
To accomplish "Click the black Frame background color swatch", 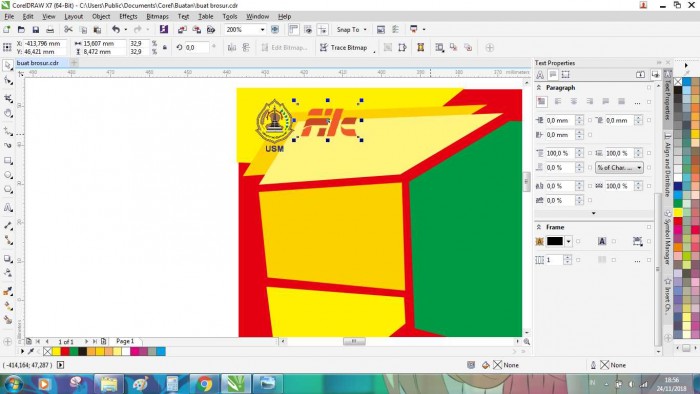I will tap(555, 241).
